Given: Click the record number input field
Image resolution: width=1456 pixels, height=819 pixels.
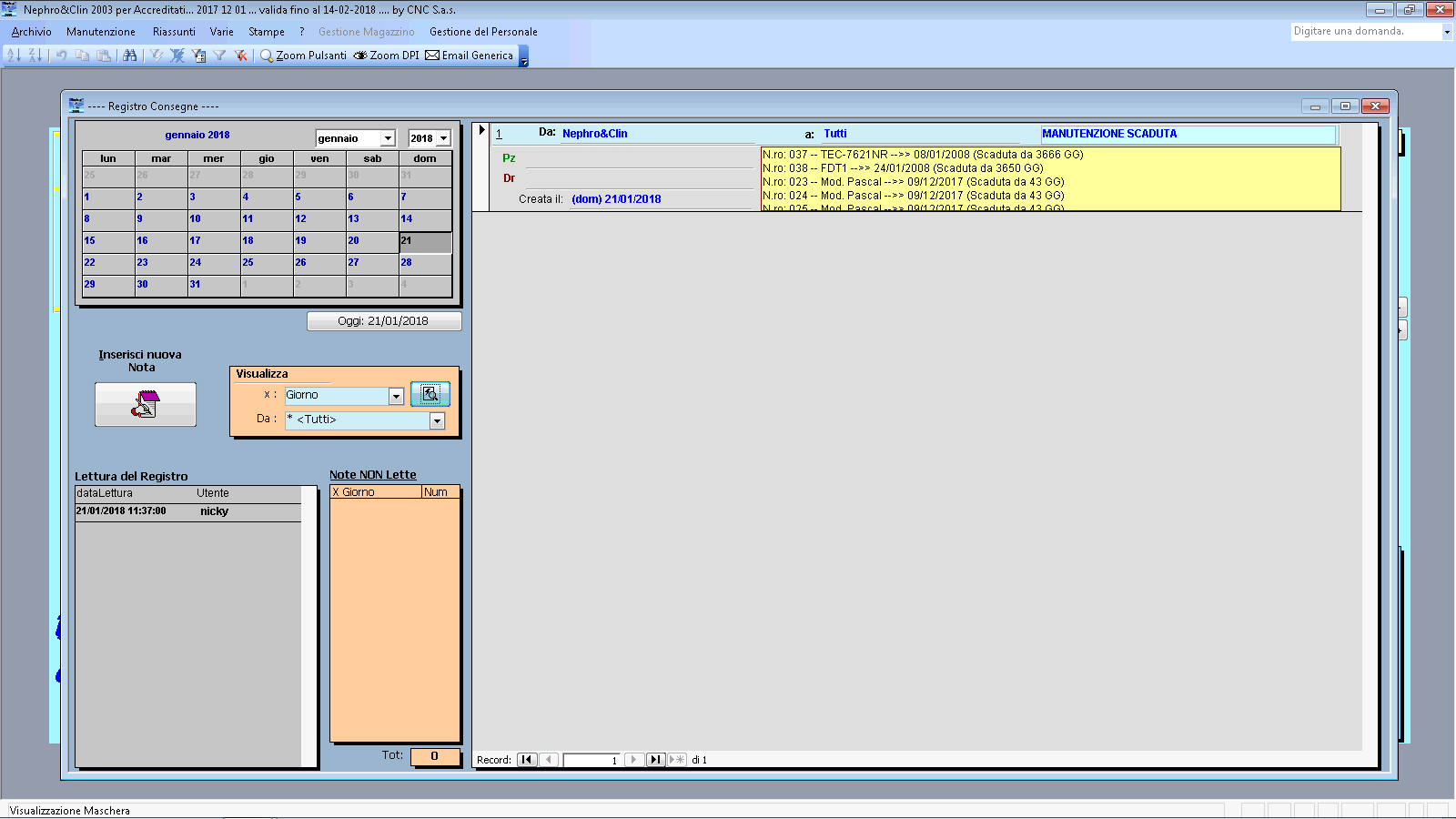Looking at the screenshot, I should [591, 760].
